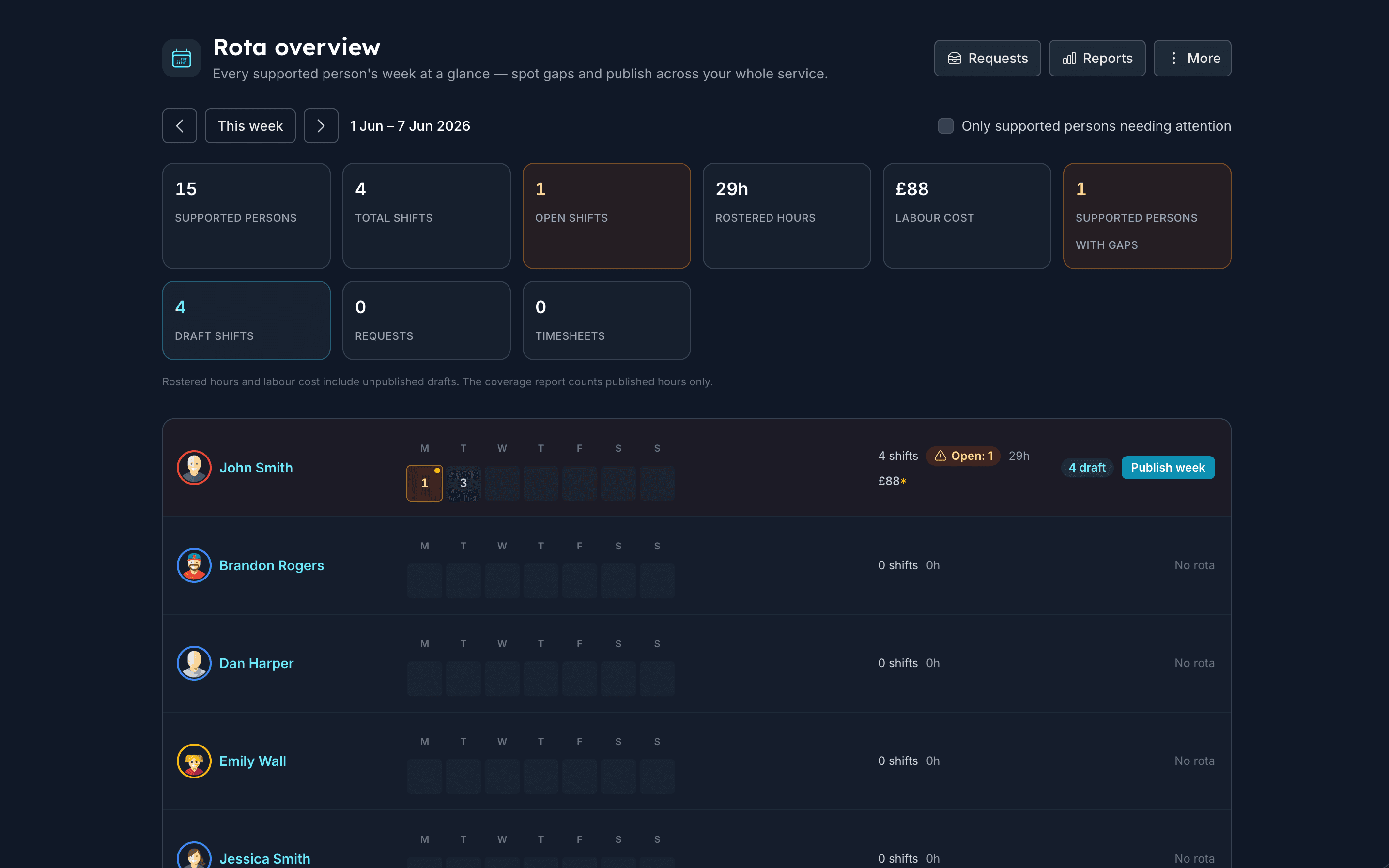Open the Requests inbox button

987,58
